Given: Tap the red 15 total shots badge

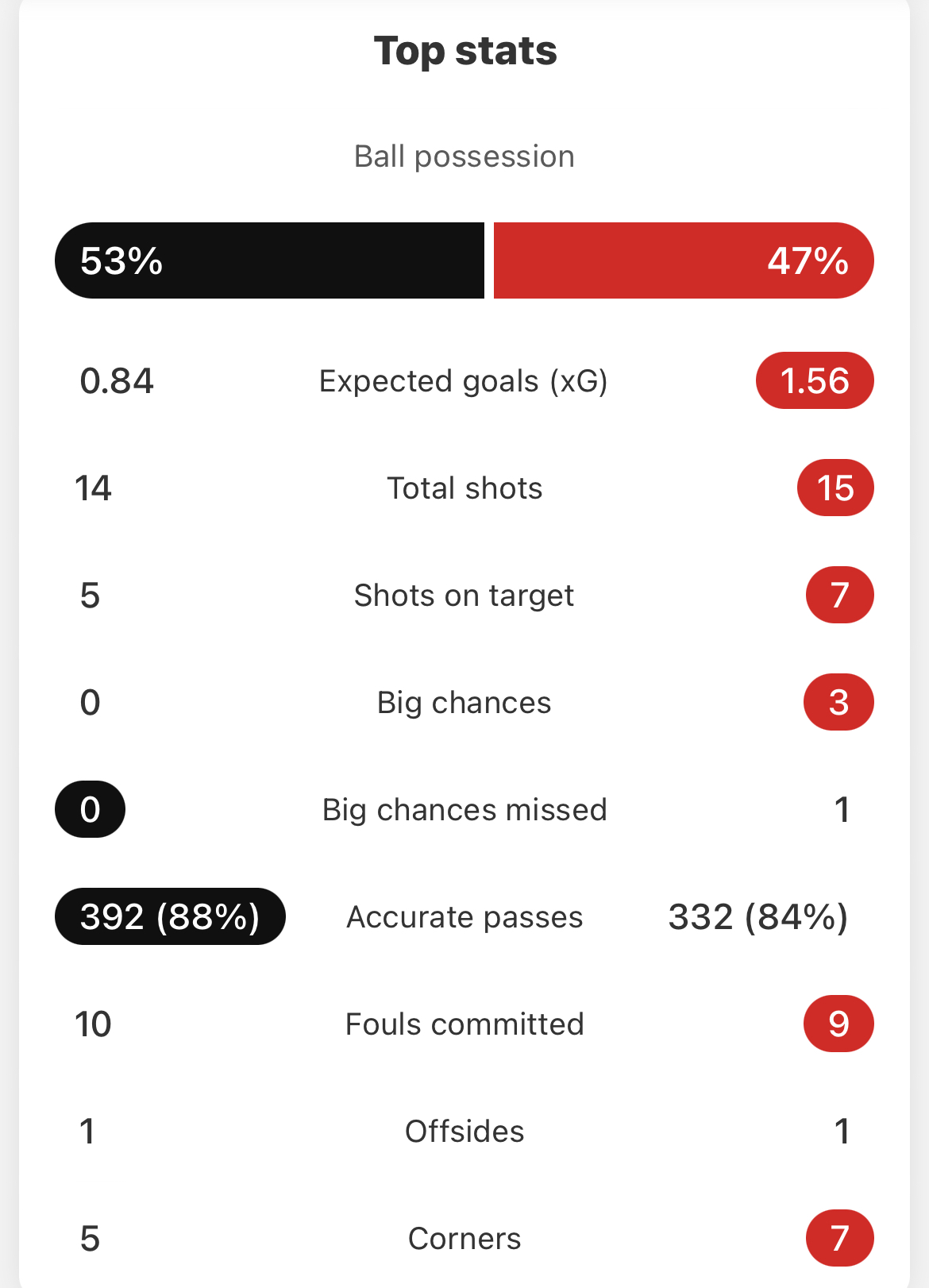Looking at the screenshot, I should click(835, 488).
